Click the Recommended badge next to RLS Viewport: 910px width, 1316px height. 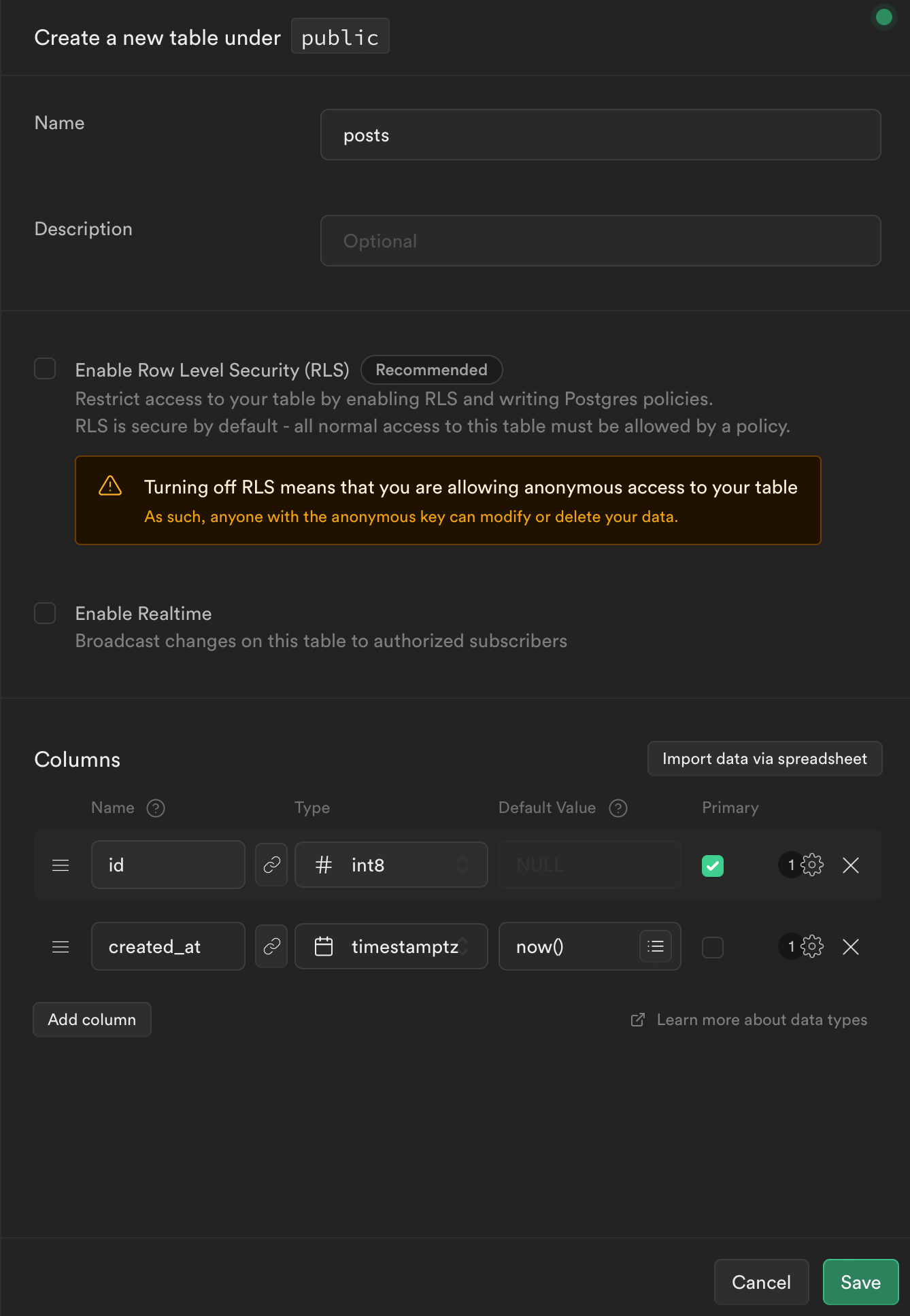431,370
